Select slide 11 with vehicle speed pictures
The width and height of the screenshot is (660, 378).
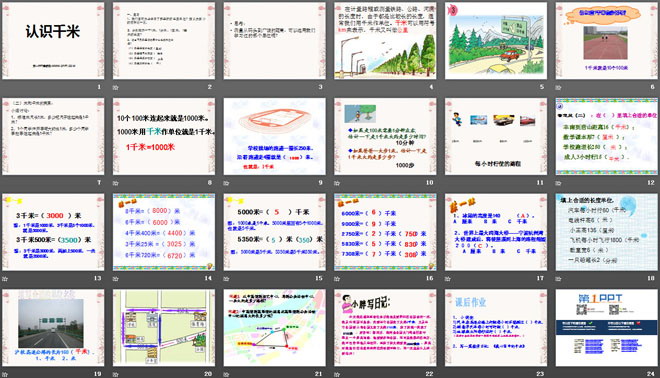(496, 136)
